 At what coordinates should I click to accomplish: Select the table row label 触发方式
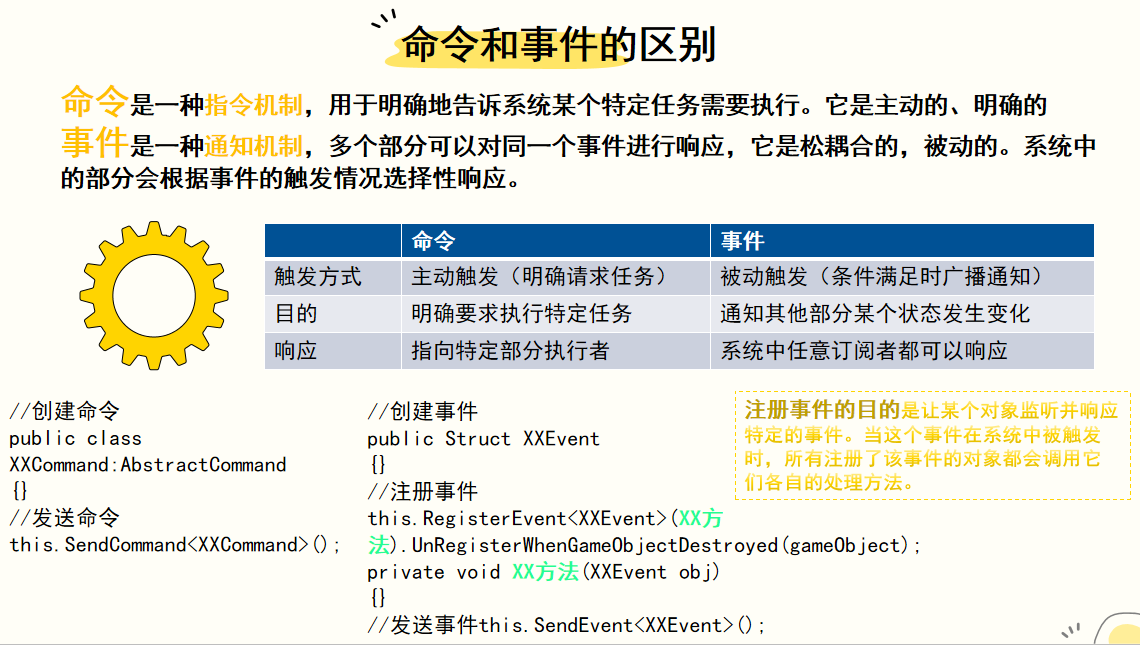[333, 277]
